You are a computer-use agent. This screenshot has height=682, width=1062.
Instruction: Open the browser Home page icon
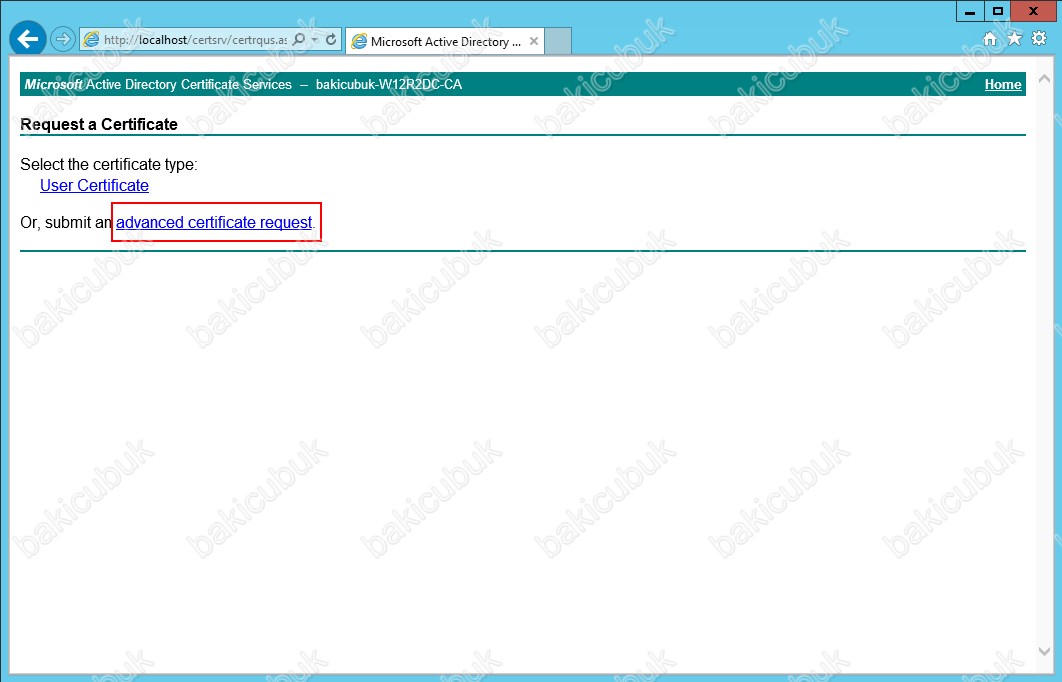point(990,39)
